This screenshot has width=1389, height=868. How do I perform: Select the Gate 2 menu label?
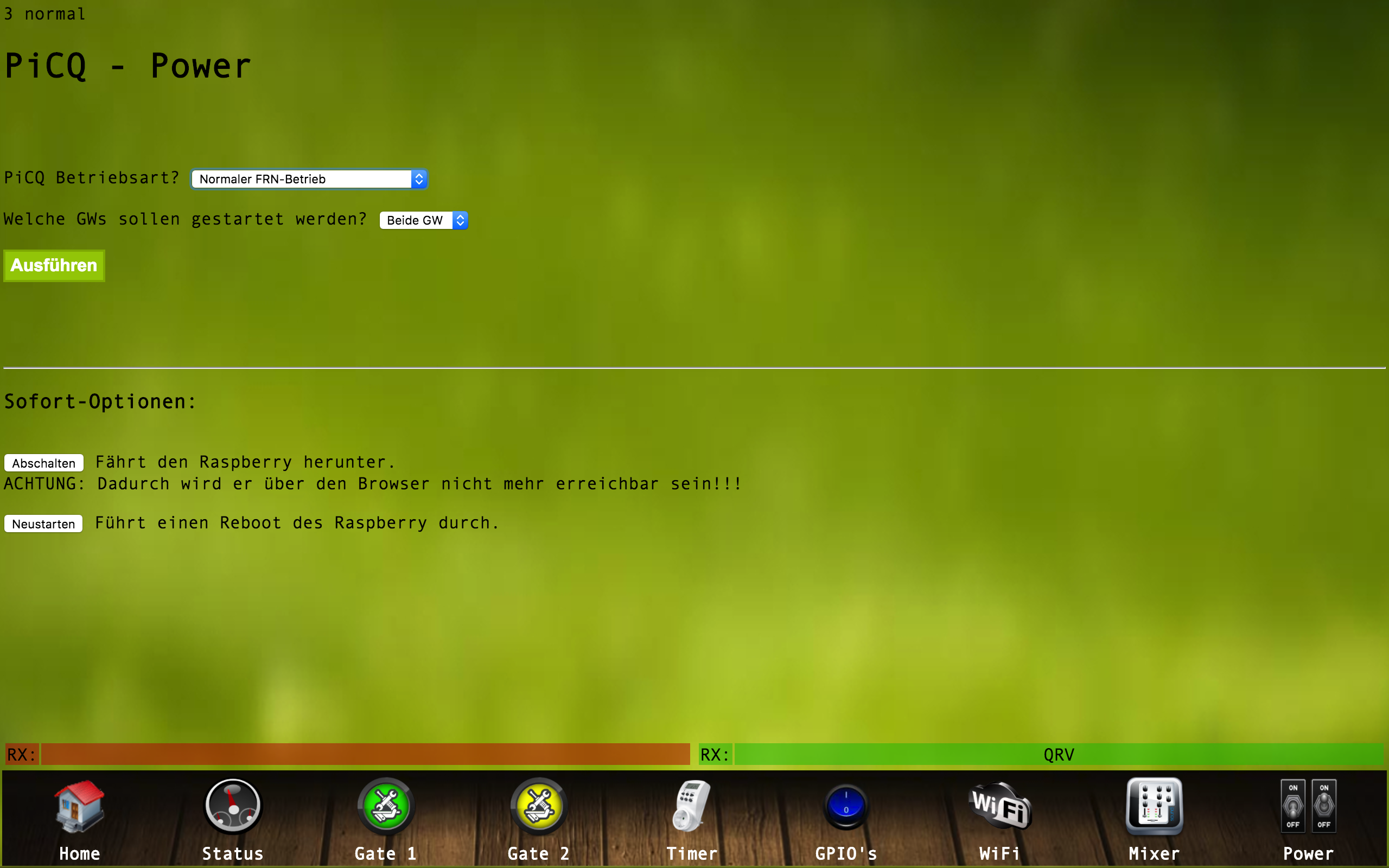[539, 854]
